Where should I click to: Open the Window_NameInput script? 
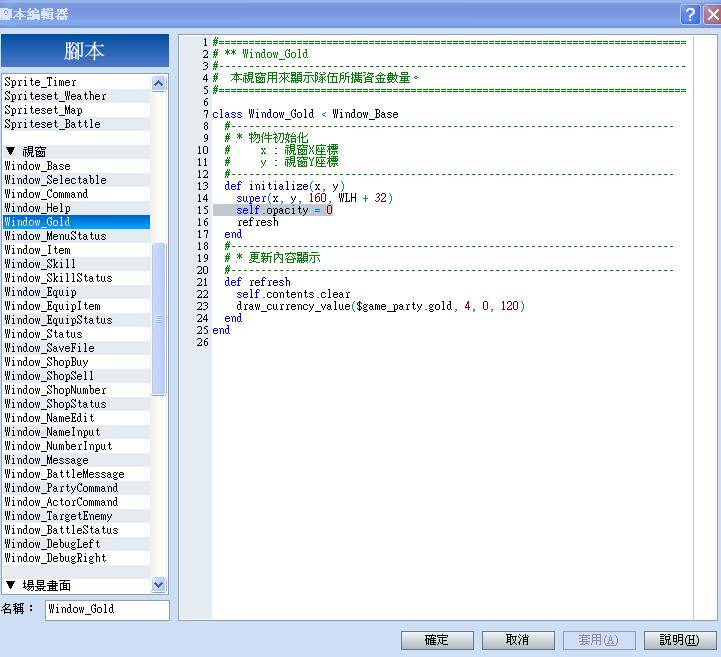pos(76,432)
